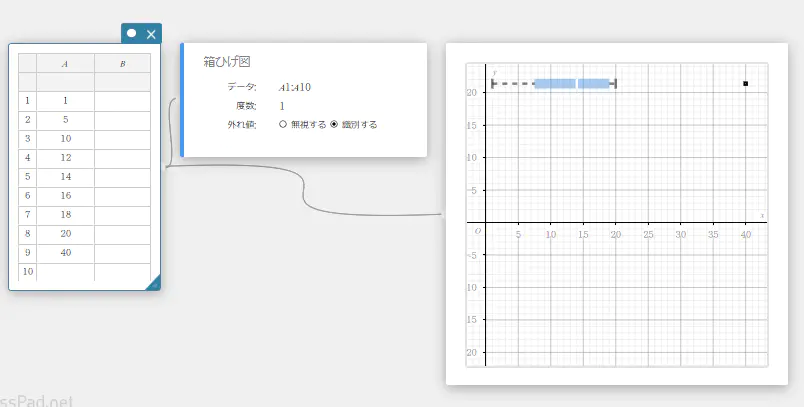Click the cell with value 12
804x407 pixels.
pos(65,157)
